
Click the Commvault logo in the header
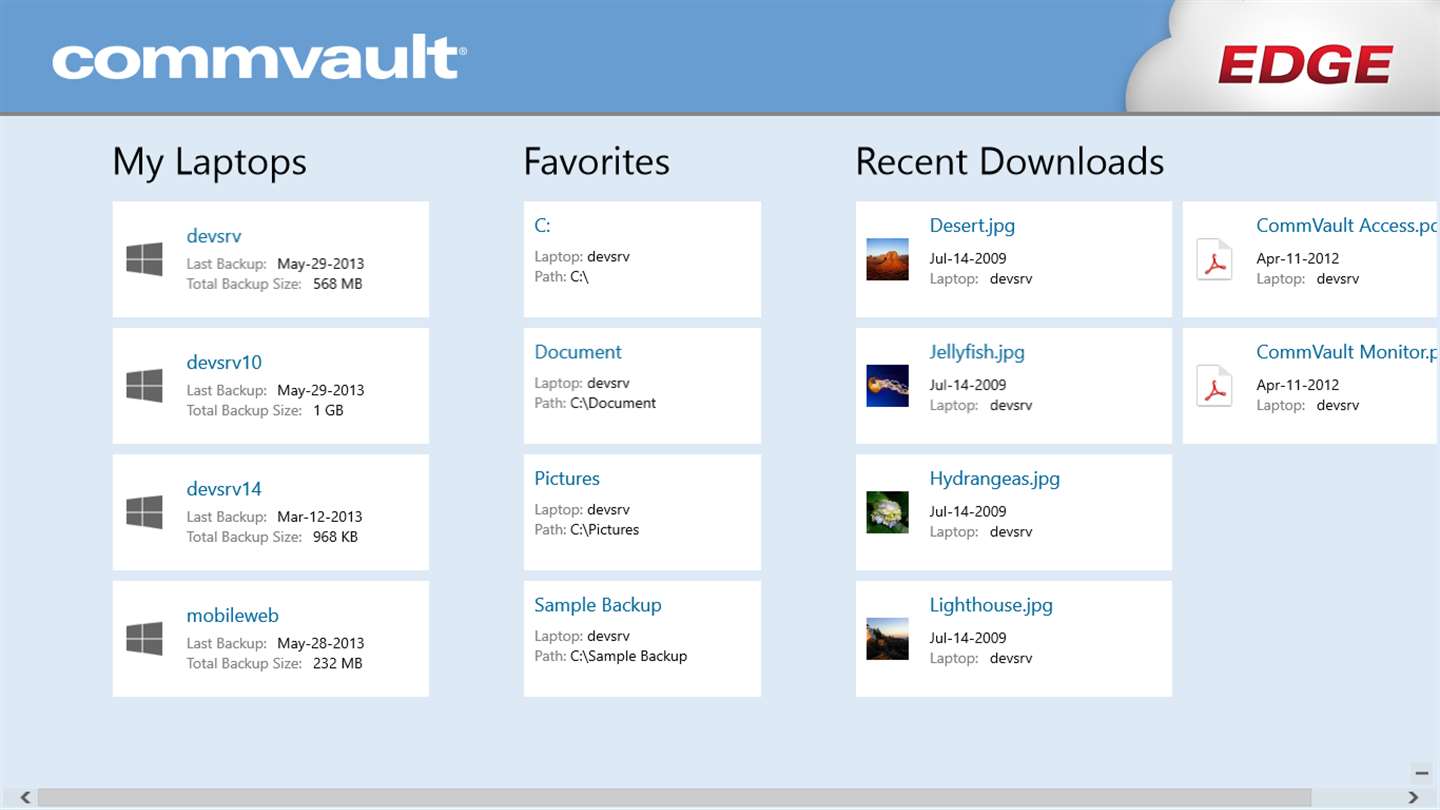[259, 58]
